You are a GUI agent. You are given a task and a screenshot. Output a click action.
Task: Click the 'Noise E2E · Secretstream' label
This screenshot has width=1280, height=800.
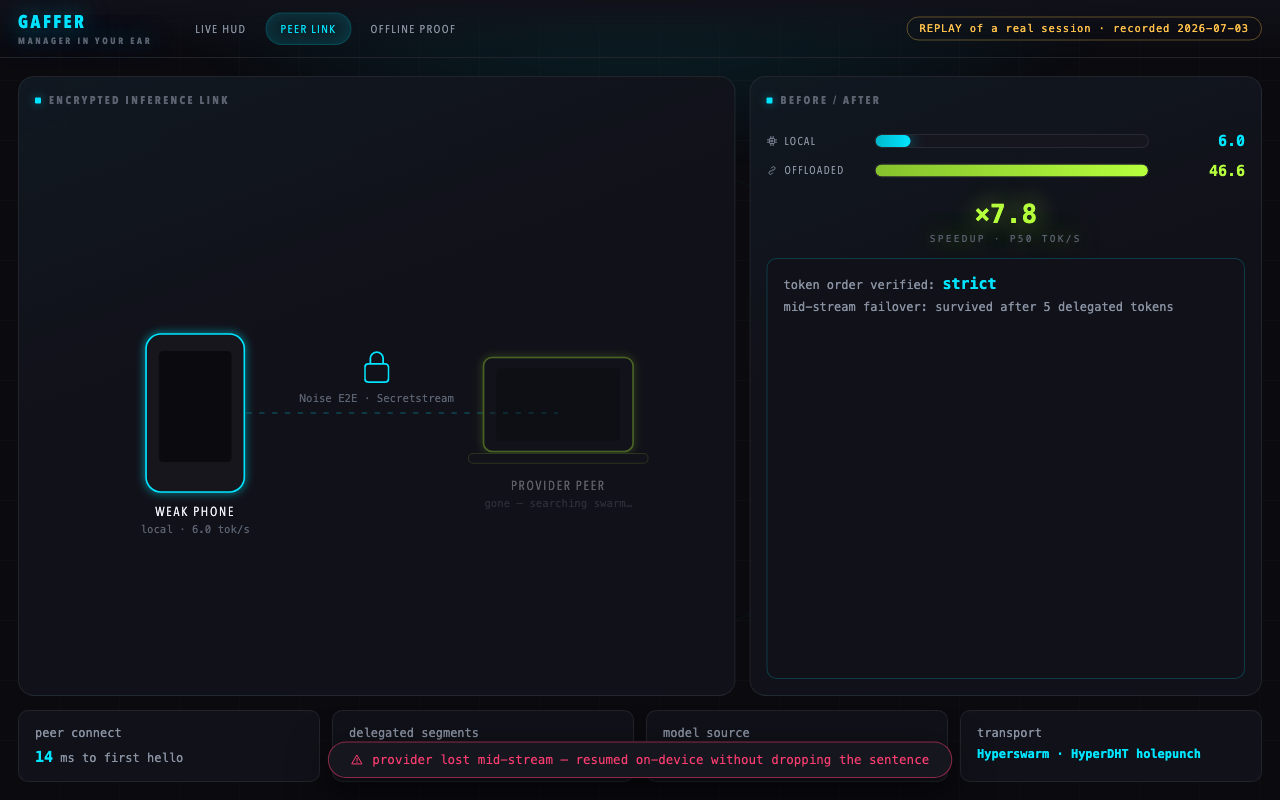(376, 398)
